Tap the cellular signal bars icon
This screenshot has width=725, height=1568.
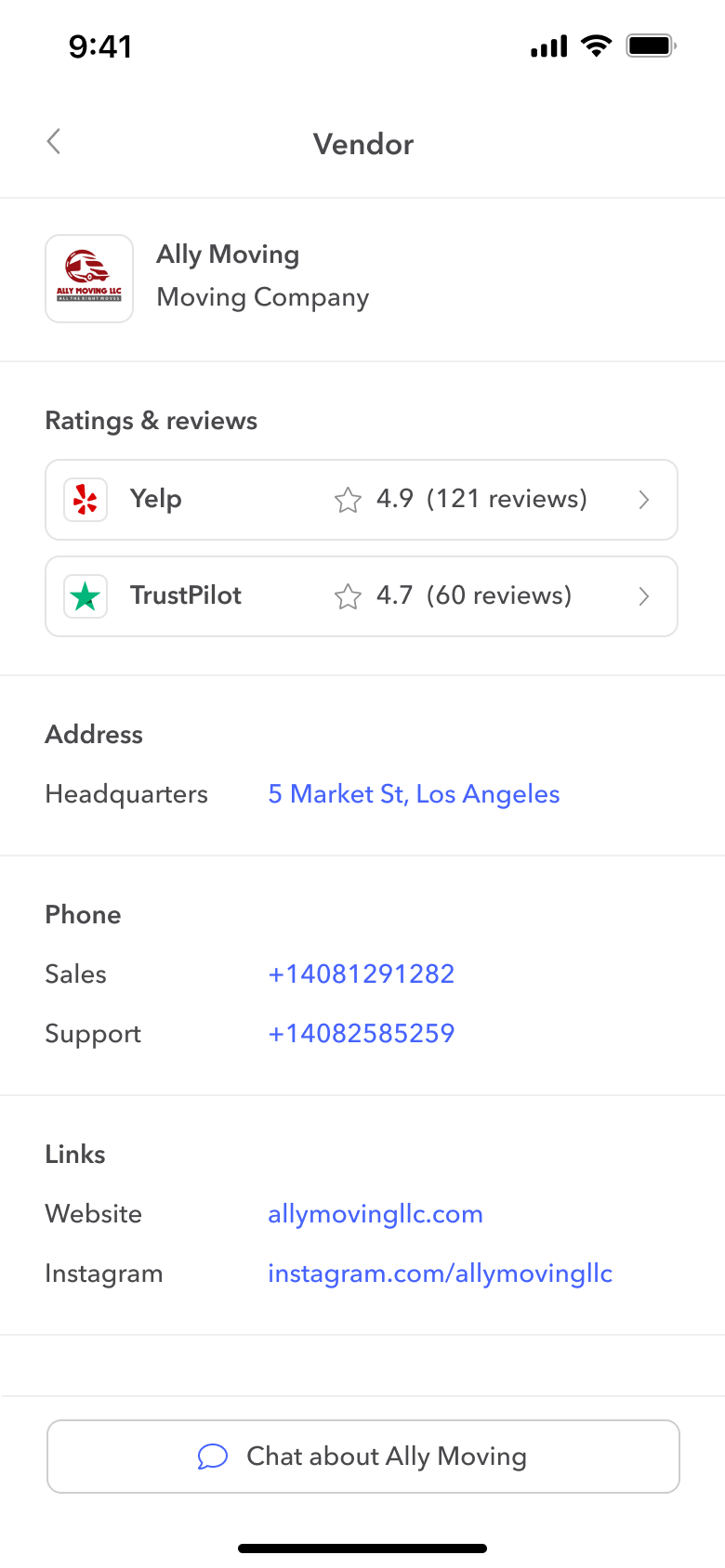[548, 46]
